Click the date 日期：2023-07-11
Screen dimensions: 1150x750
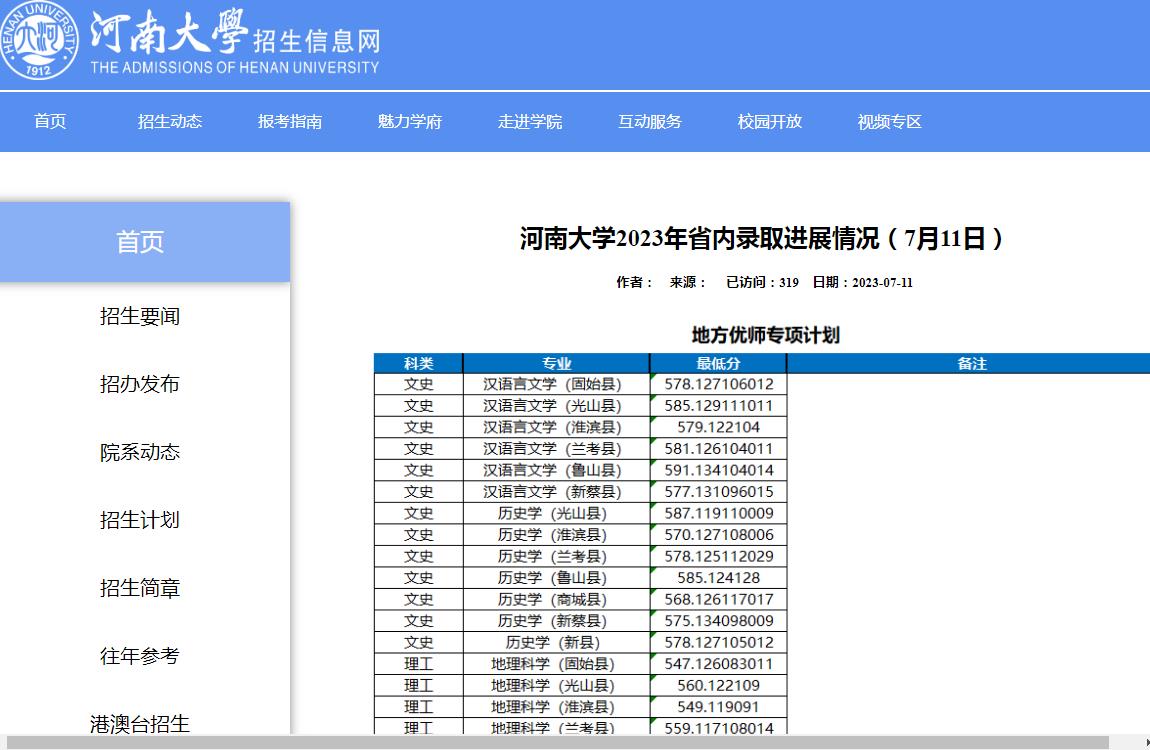point(862,282)
